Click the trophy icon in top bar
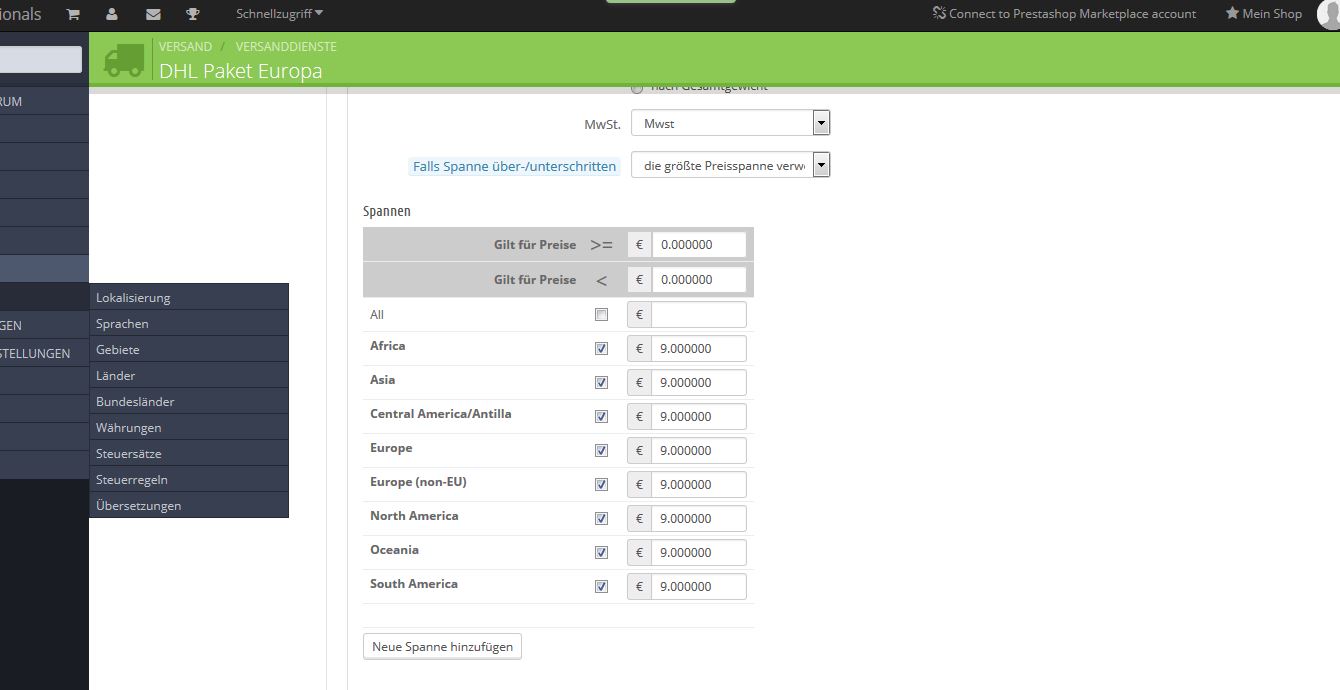This screenshot has height=690, width=1340. [x=193, y=14]
